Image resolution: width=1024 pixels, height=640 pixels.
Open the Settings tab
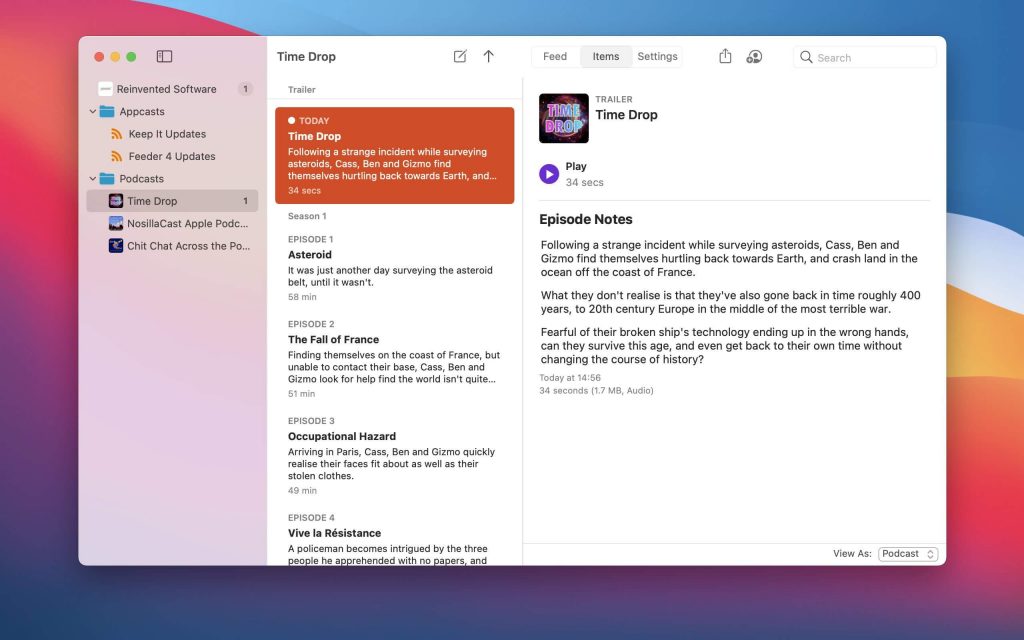(658, 57)
